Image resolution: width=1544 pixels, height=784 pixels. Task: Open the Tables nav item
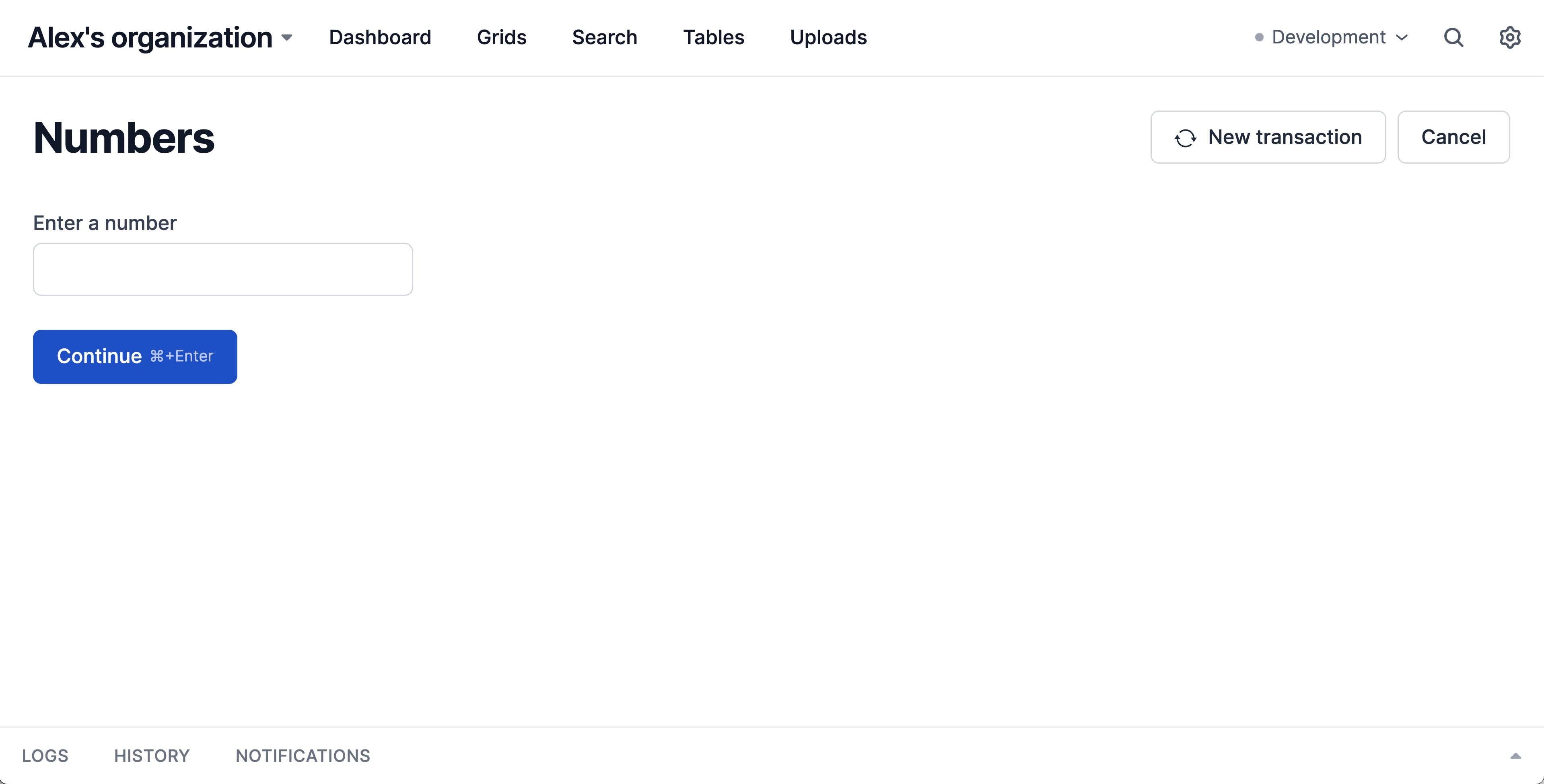coord(714,37)
